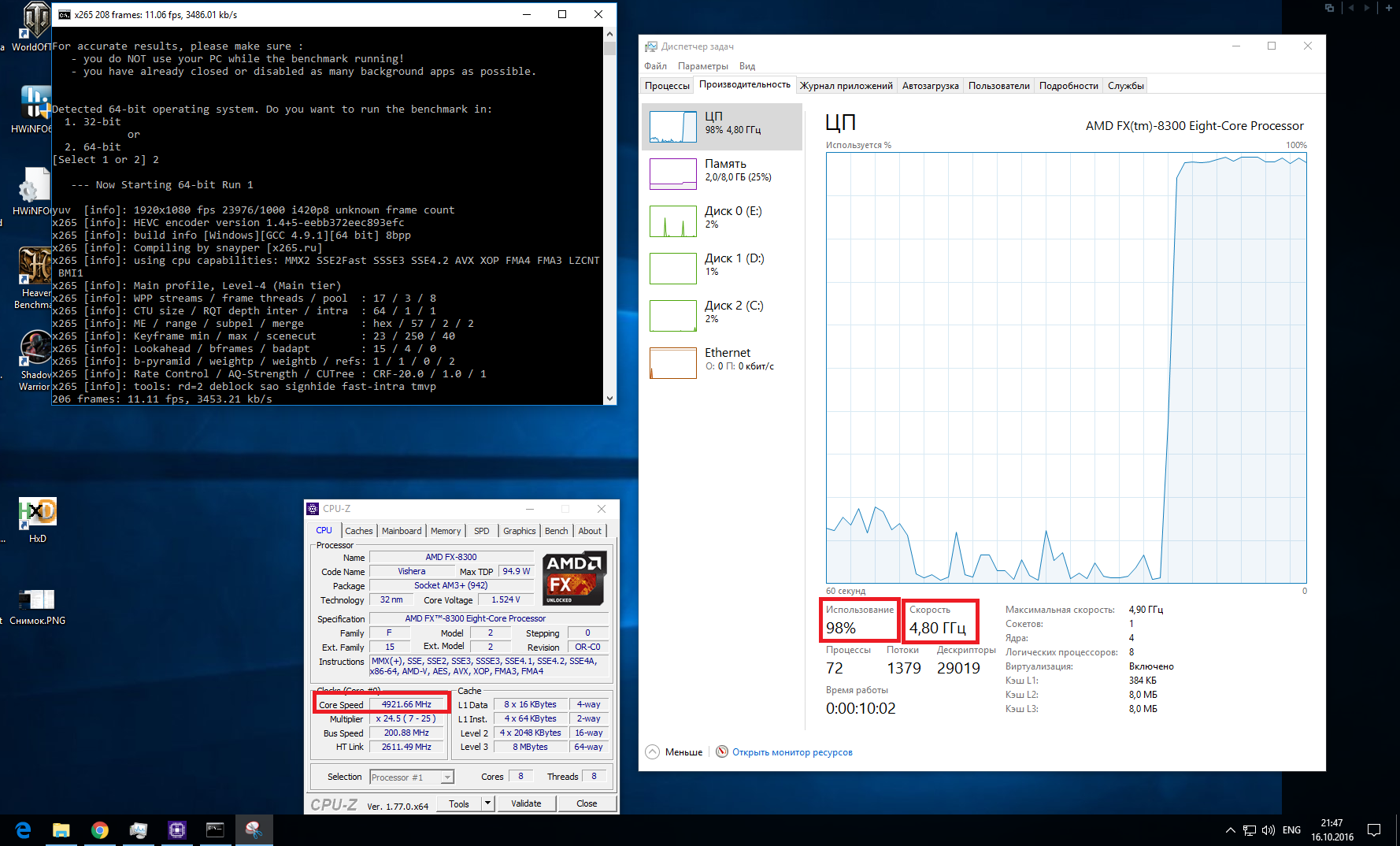Select the ЦП performance graph in sidebar
Image resolution: width=1400 pixels, height=846 pixels.
point(722,126)
